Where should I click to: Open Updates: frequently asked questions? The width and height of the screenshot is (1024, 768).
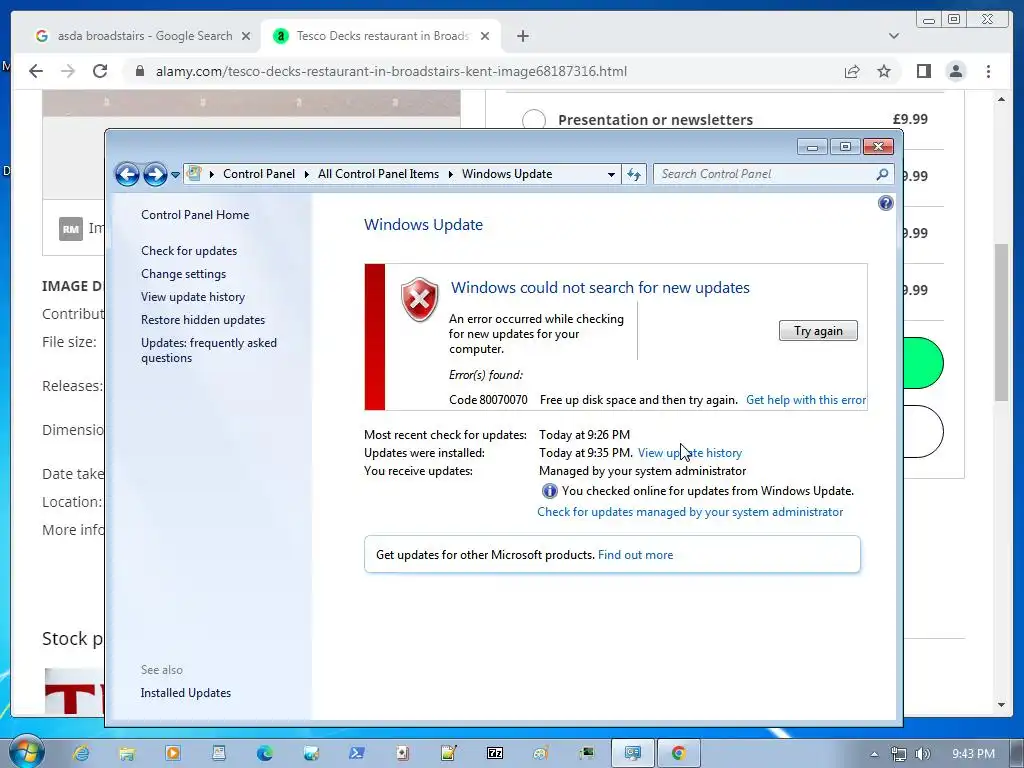click(209, 350)
